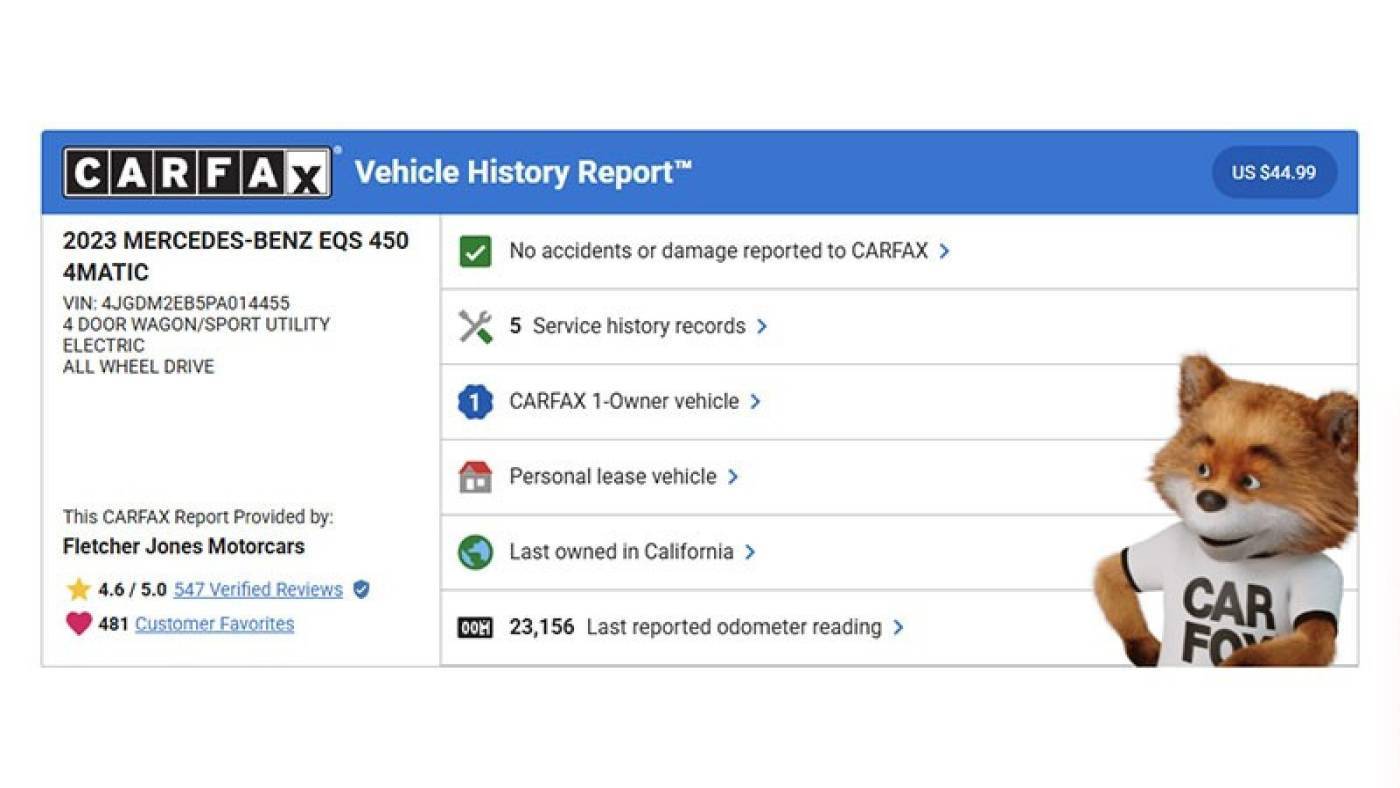Expand Personal lease vehicle chevron
Screen dimensions: 1400x788
733,477
